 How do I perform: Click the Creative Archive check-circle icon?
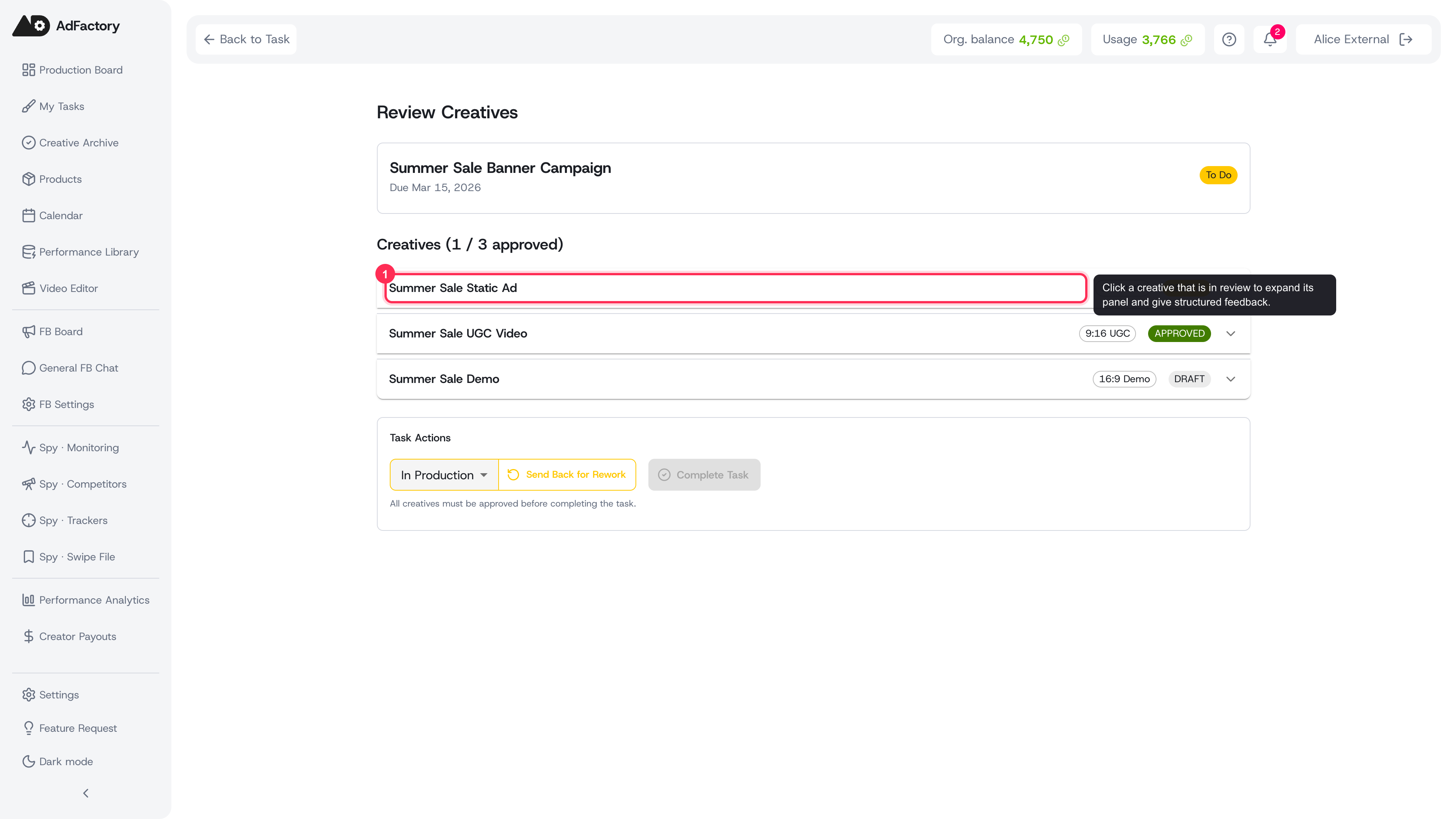[29, 143]
